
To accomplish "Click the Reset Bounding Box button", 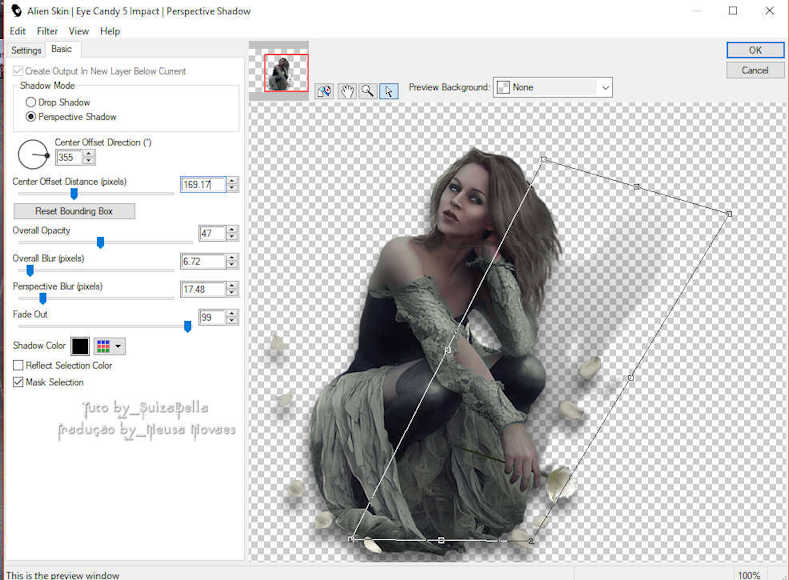I will click(74, 211).
